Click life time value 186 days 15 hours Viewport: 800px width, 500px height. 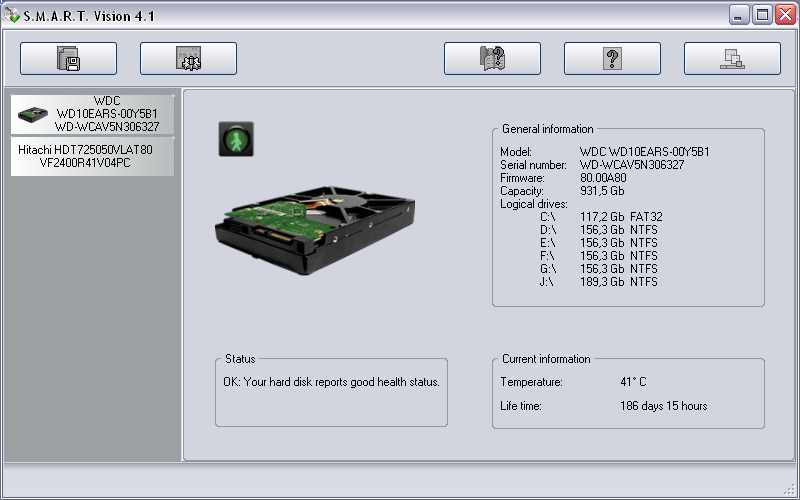point(664,406)
